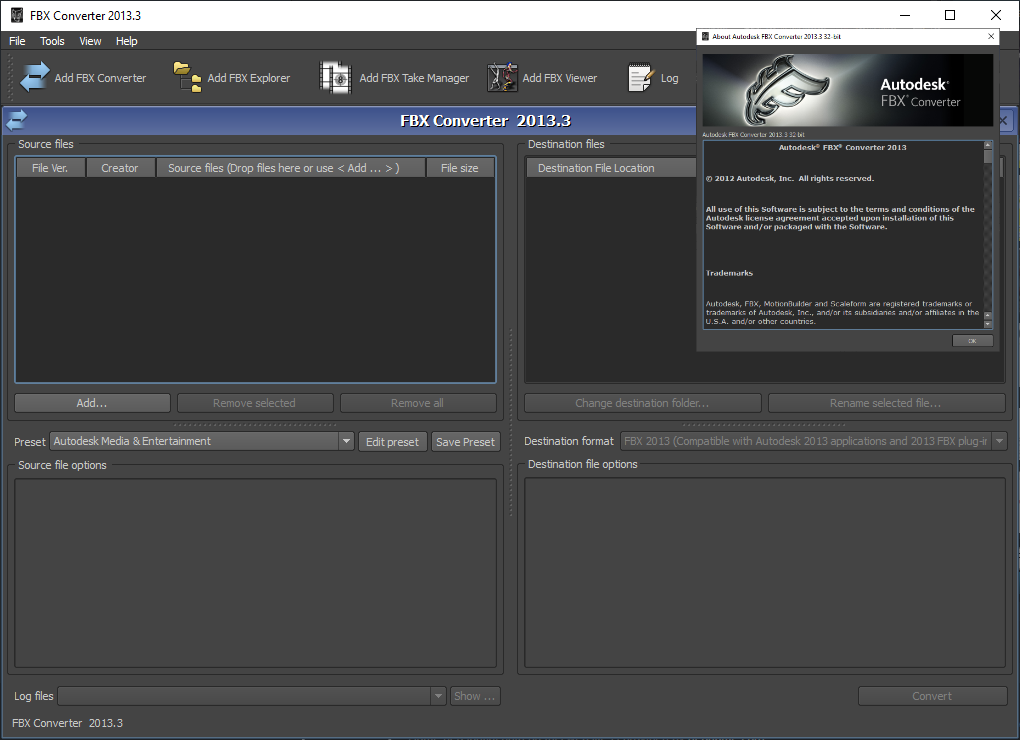Open the View menu
This screenshot has height=740, width=1020.
click(x=90, y=41)
